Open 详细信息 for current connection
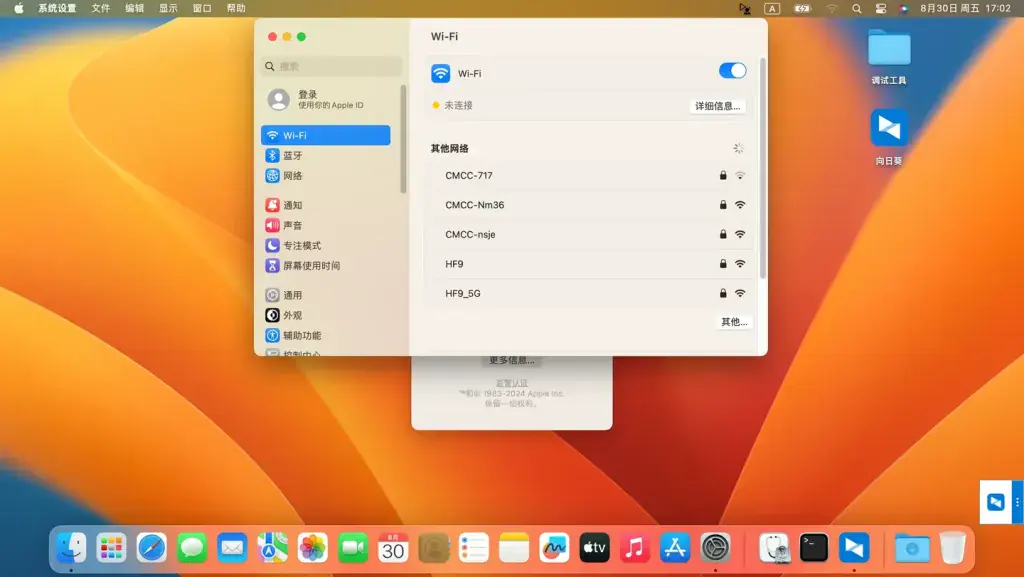 click(x=717, y=106)
